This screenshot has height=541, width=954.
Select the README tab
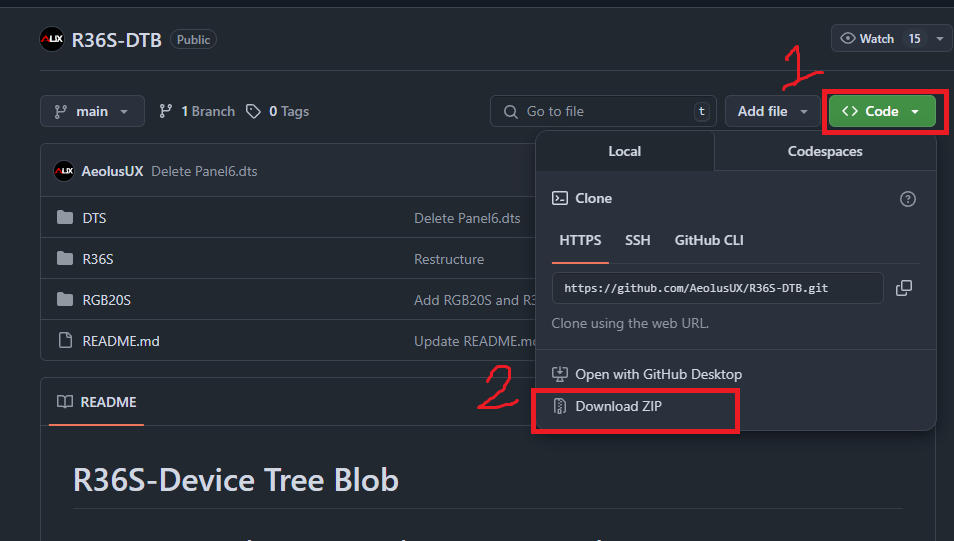point(96,402)
